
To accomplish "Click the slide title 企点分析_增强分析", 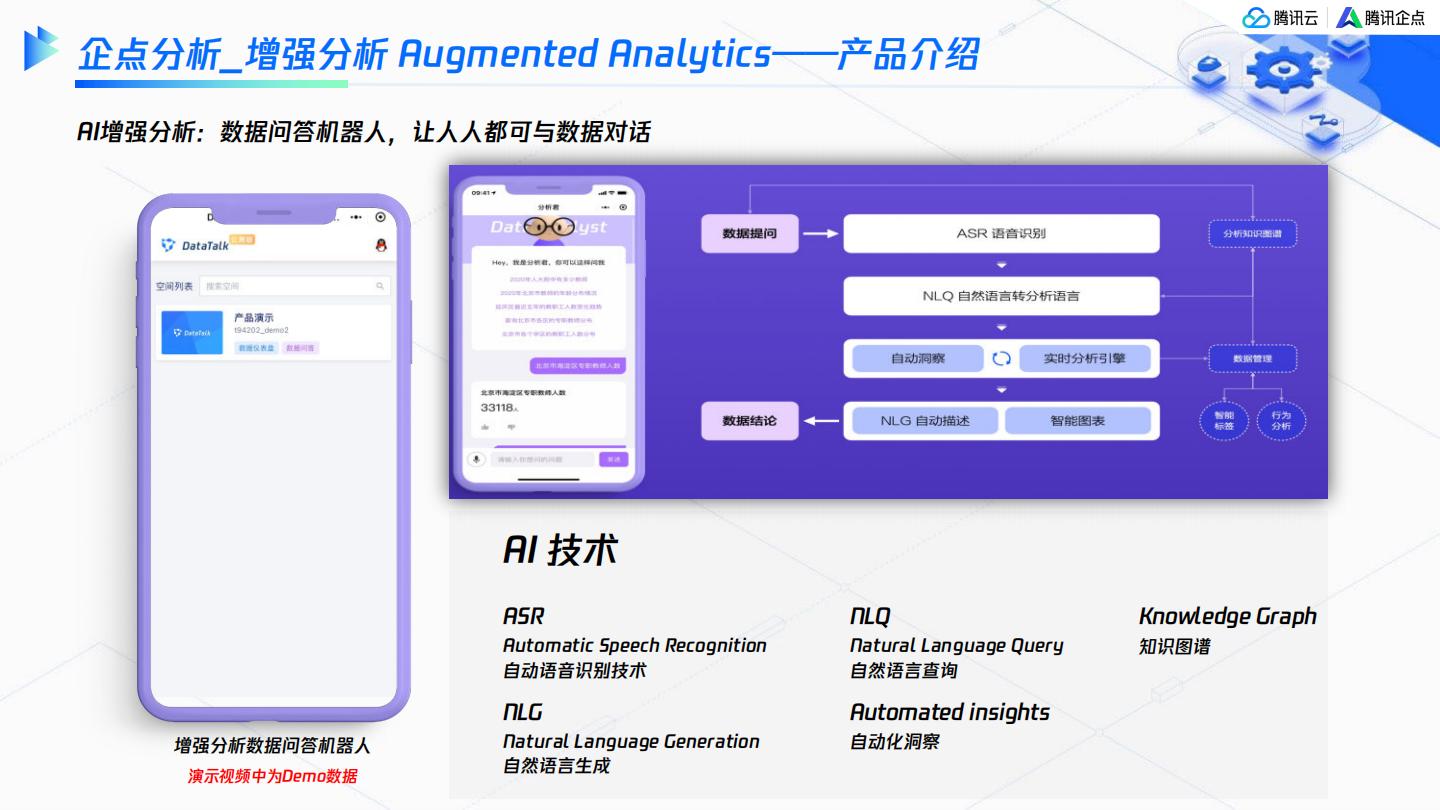I will click(231, 54).
